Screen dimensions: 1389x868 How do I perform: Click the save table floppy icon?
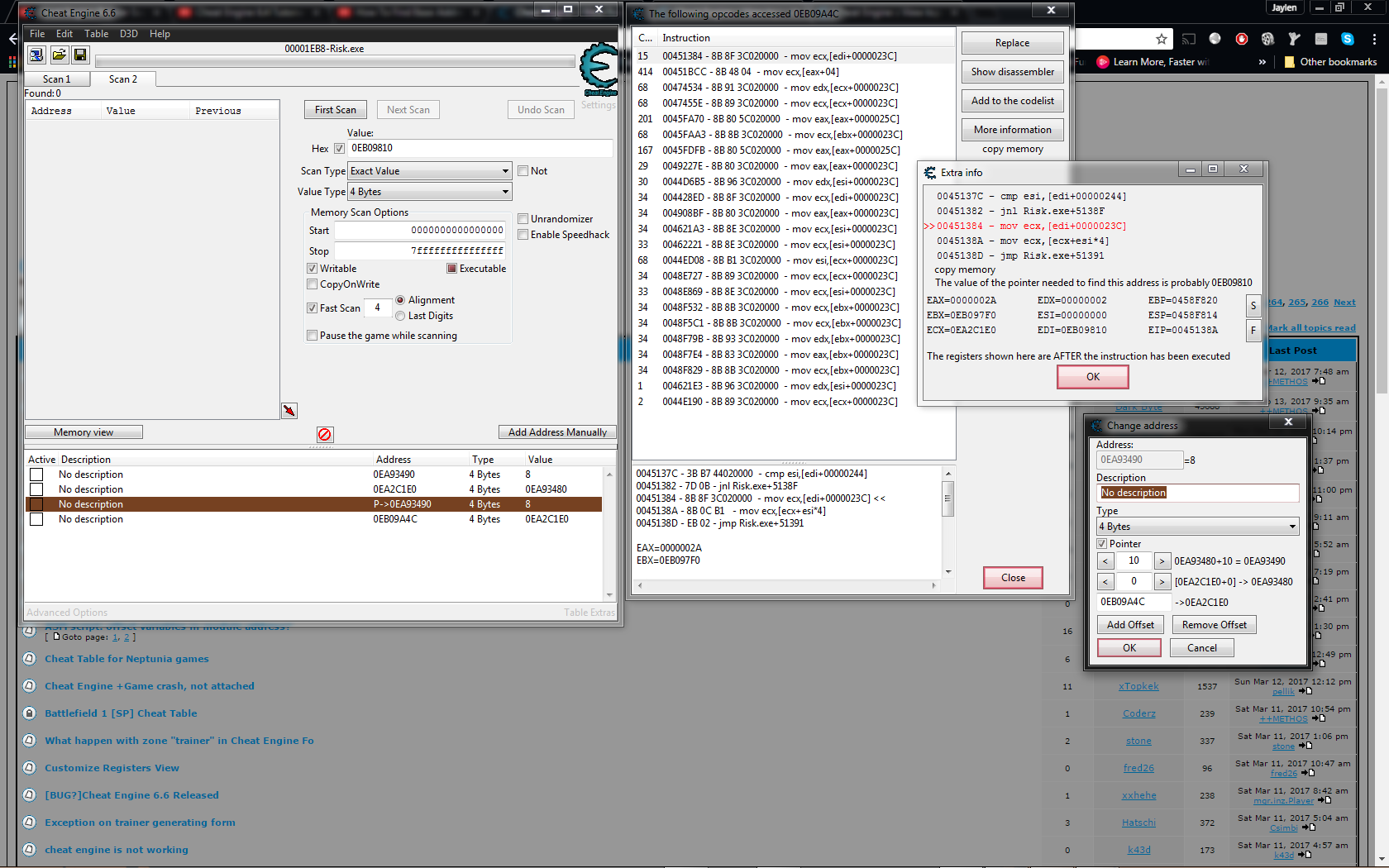pyautogui.click(x=80, y=55)
